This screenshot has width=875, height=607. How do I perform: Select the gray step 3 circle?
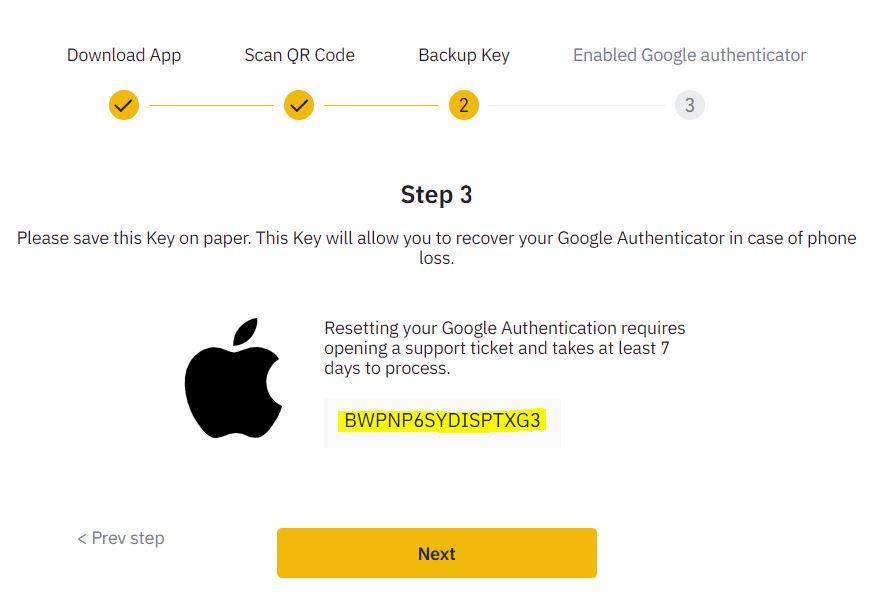pos(690,105)
